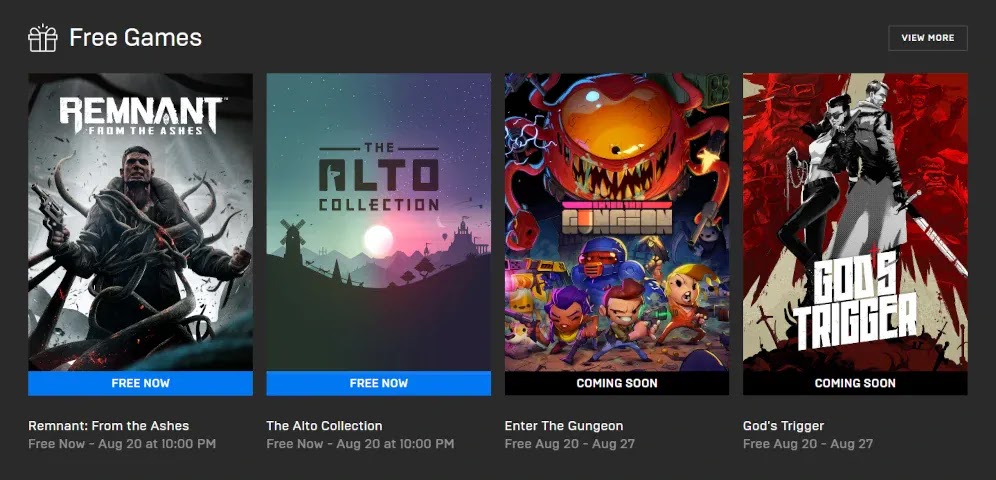
Task: Open Enter The Gungeon cover art
Action: (x=617, y=222)
